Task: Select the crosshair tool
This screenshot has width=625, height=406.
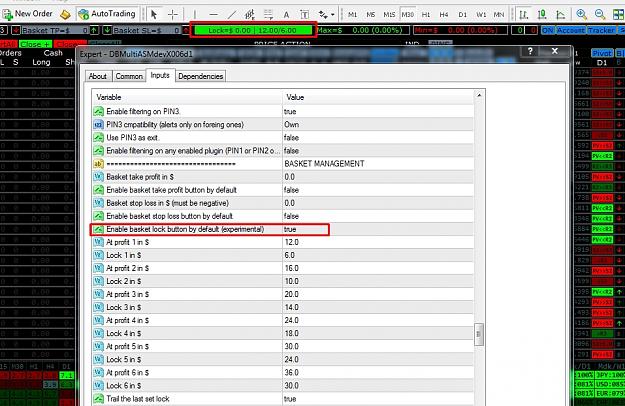Action: point(173,15)
